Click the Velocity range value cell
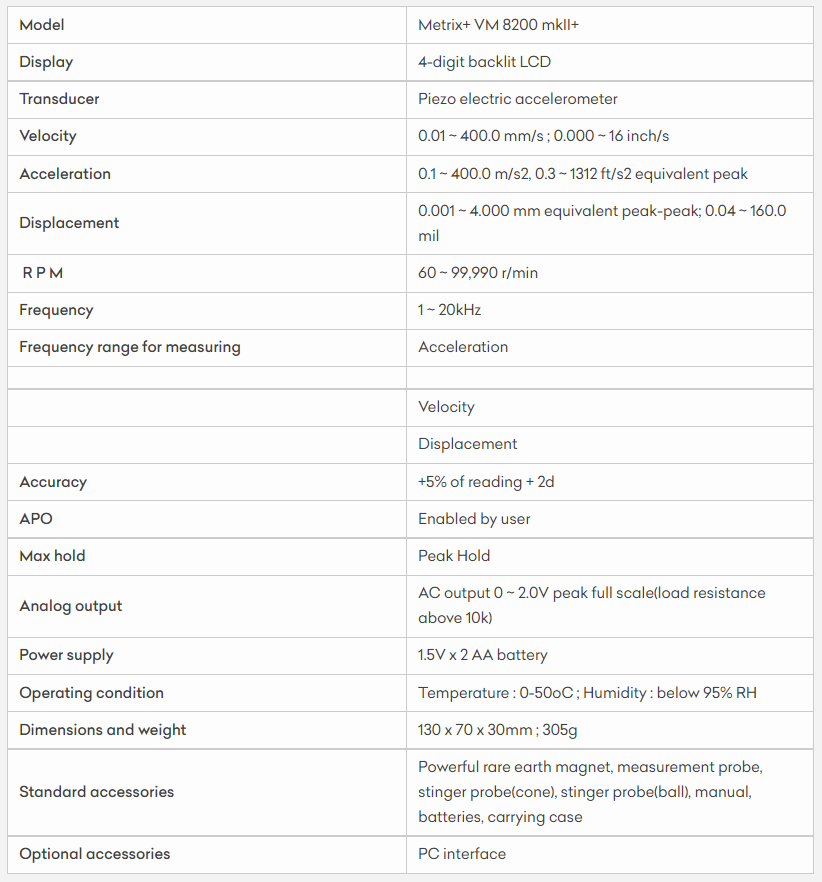This screenshot has height=882, width=822. click(544, 136)
